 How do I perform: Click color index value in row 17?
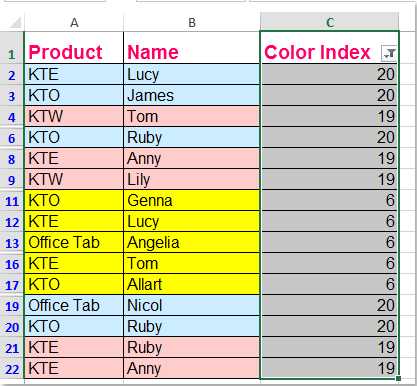pyautogui.click(x=329, y=284)
